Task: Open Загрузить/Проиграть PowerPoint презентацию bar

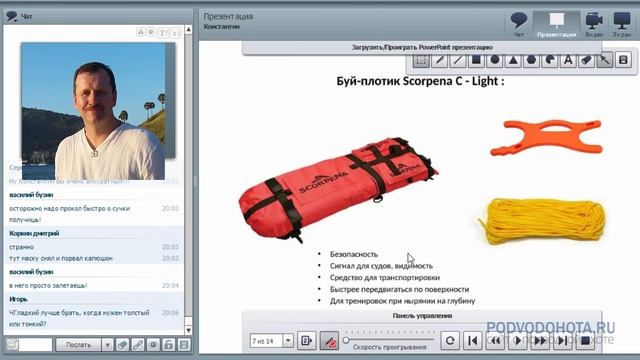Action: click(422, 47)
